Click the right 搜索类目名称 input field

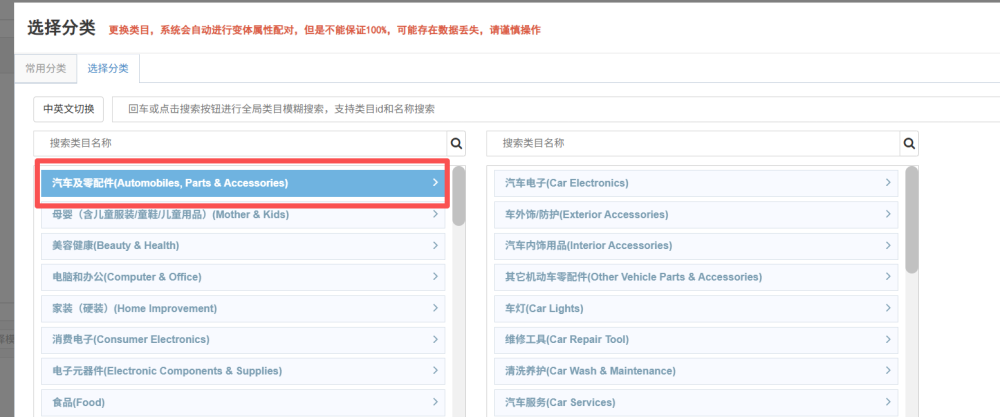pyautogui.click(x=693, y=143)
